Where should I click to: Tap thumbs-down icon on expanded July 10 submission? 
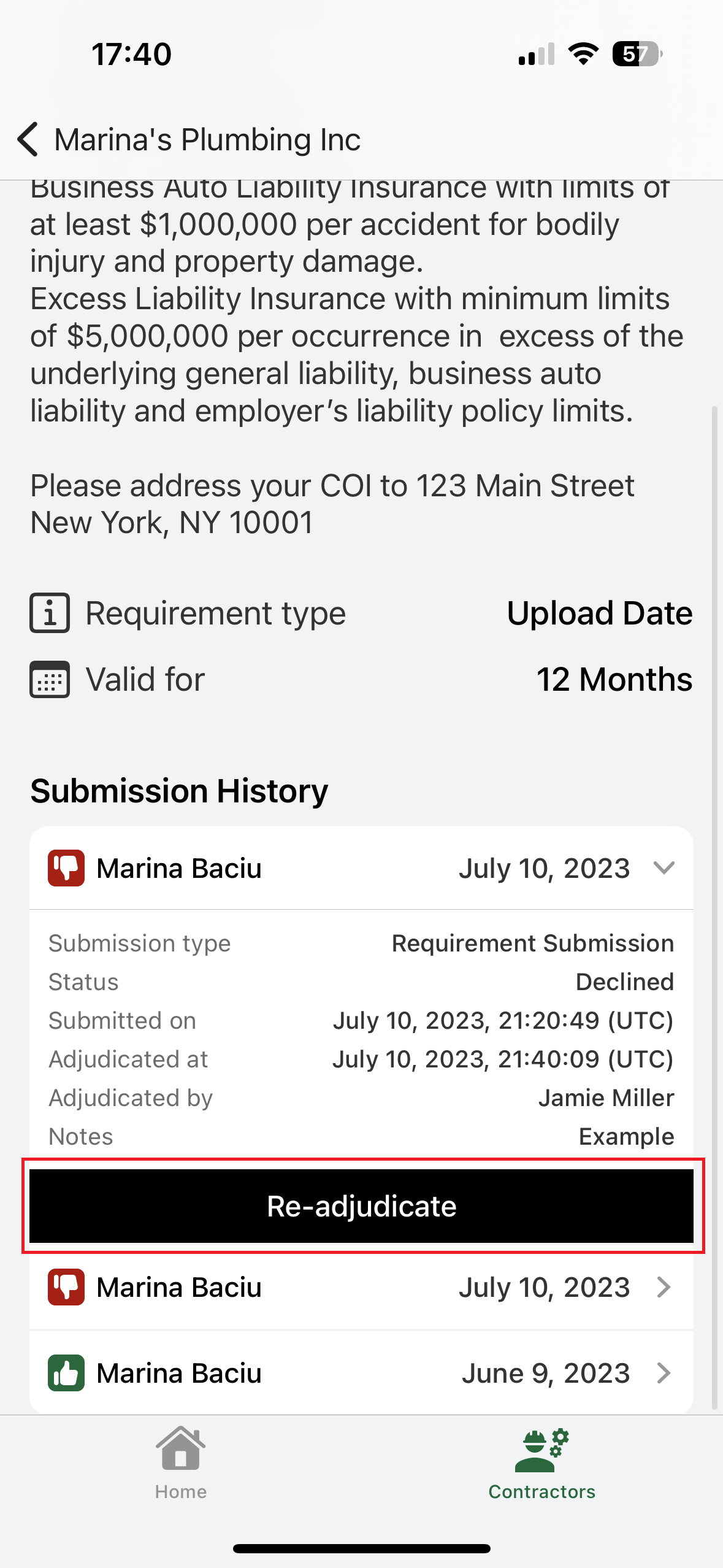(66, 868)
